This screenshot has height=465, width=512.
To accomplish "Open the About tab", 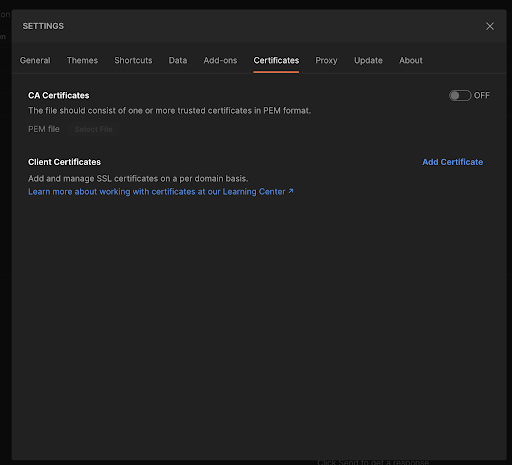I will [411, 60].
